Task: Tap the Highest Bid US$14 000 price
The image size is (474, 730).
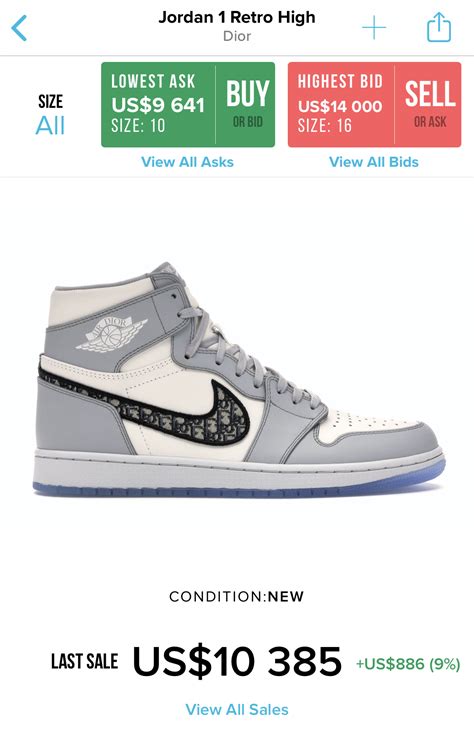Action: [340, 106]
